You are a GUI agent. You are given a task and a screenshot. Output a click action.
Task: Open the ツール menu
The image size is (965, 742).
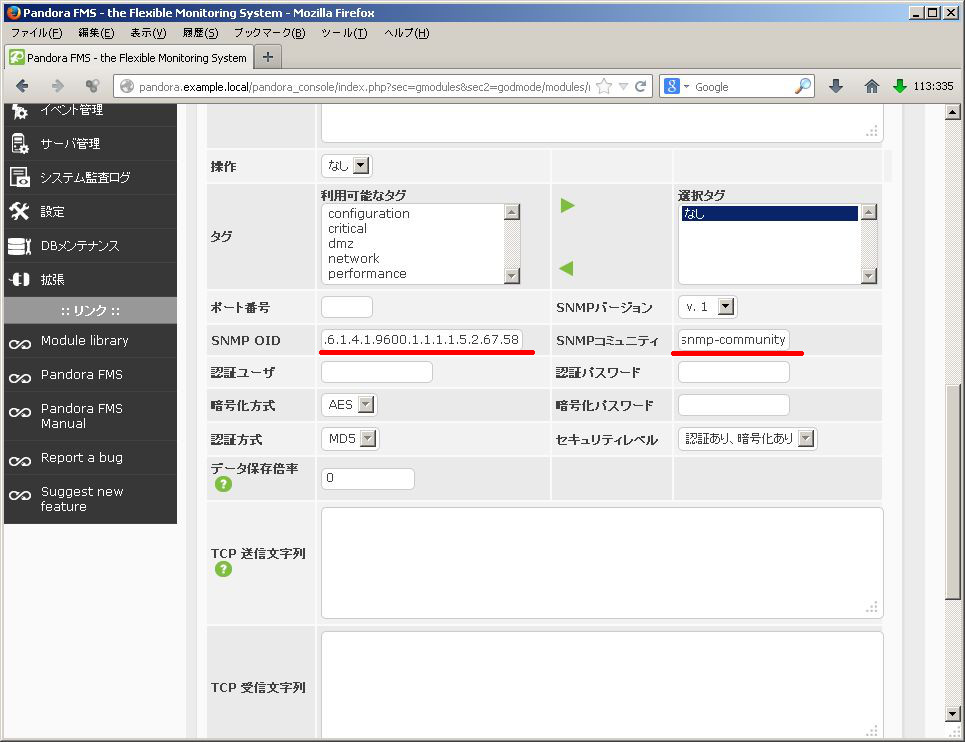coord(344,33)
